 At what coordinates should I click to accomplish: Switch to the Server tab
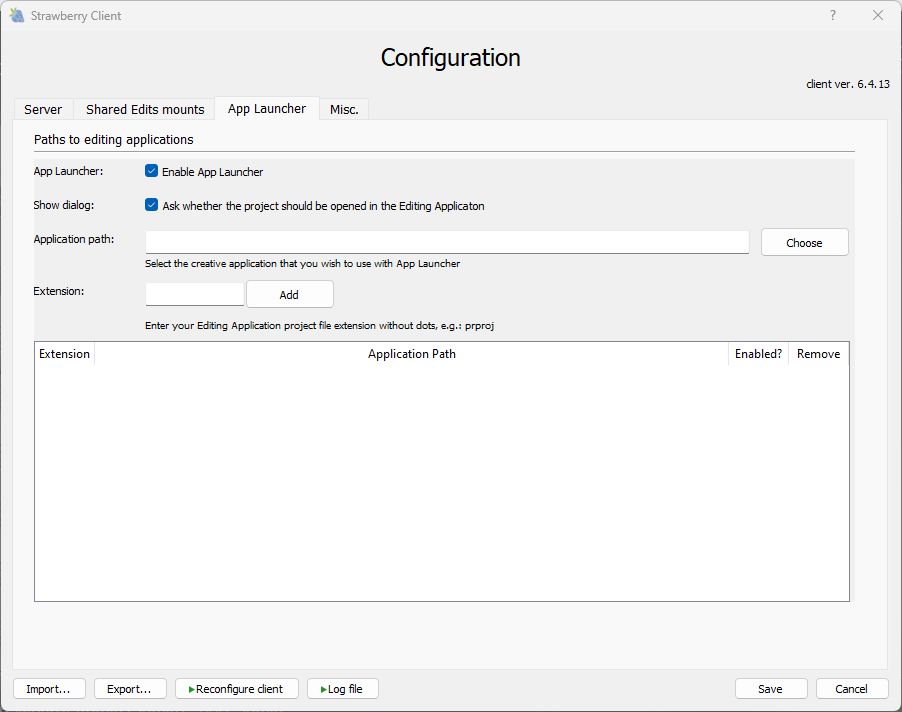pos(43,110)
